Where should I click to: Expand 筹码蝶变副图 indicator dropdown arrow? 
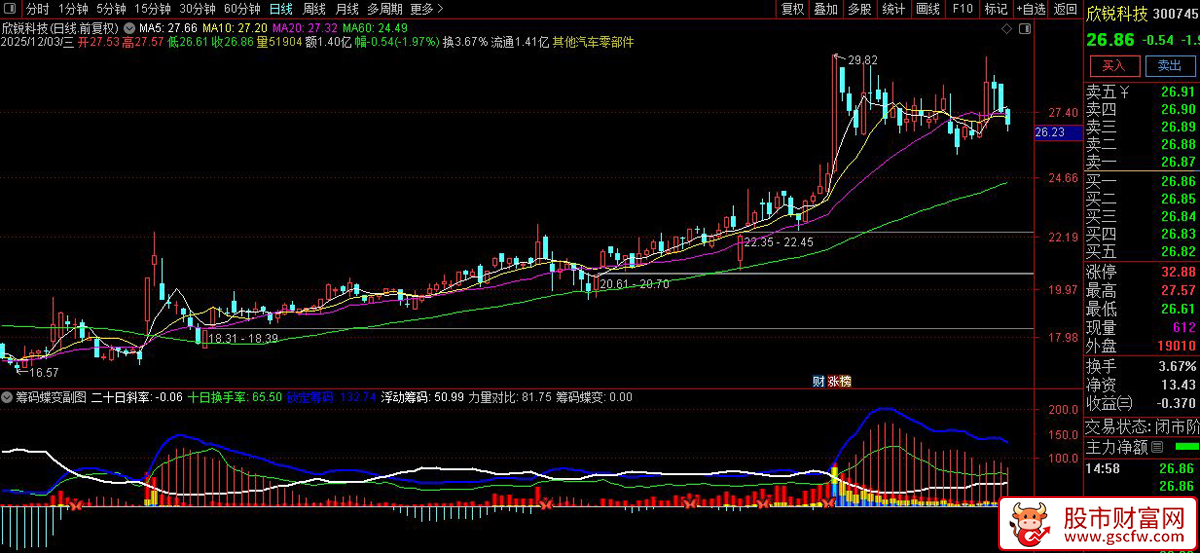(x=7, y=397)
